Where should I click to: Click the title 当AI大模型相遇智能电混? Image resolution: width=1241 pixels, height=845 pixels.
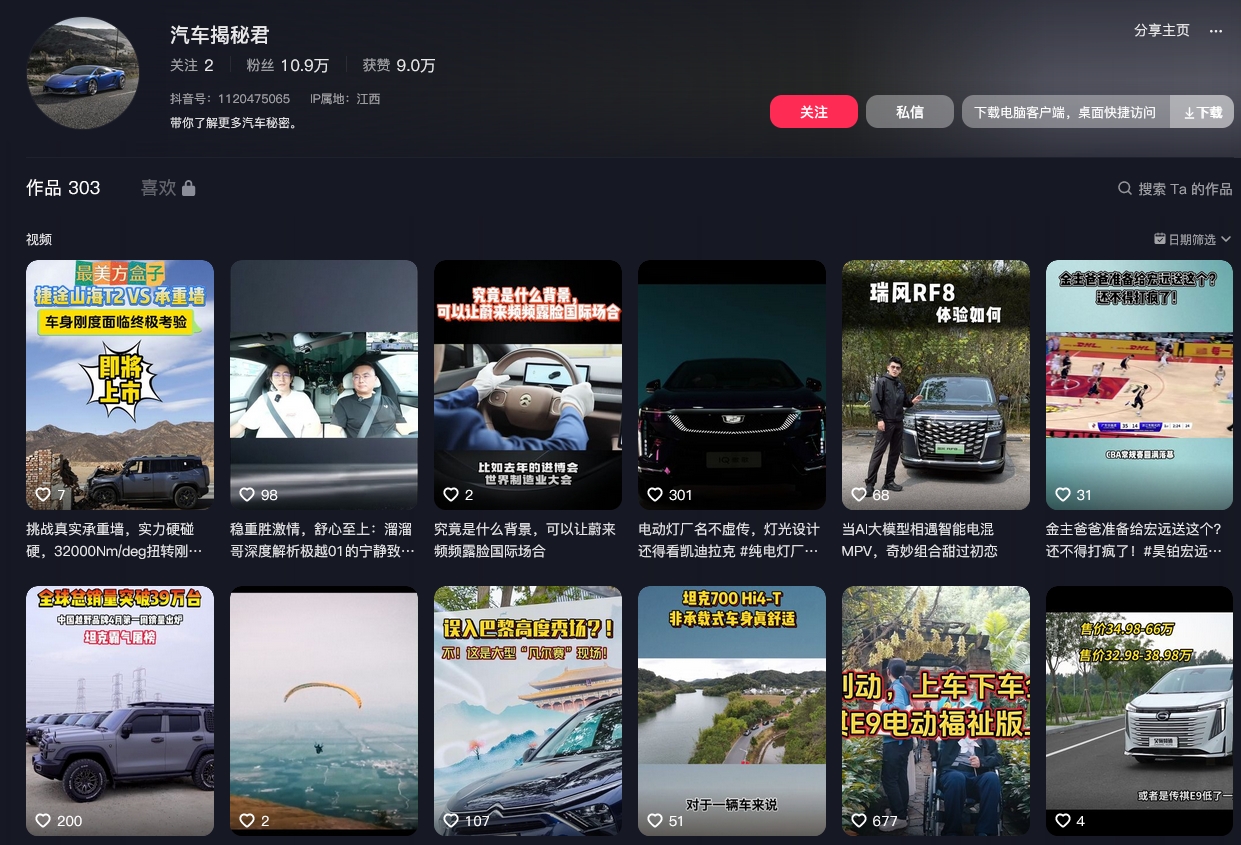tap(918, 540)
